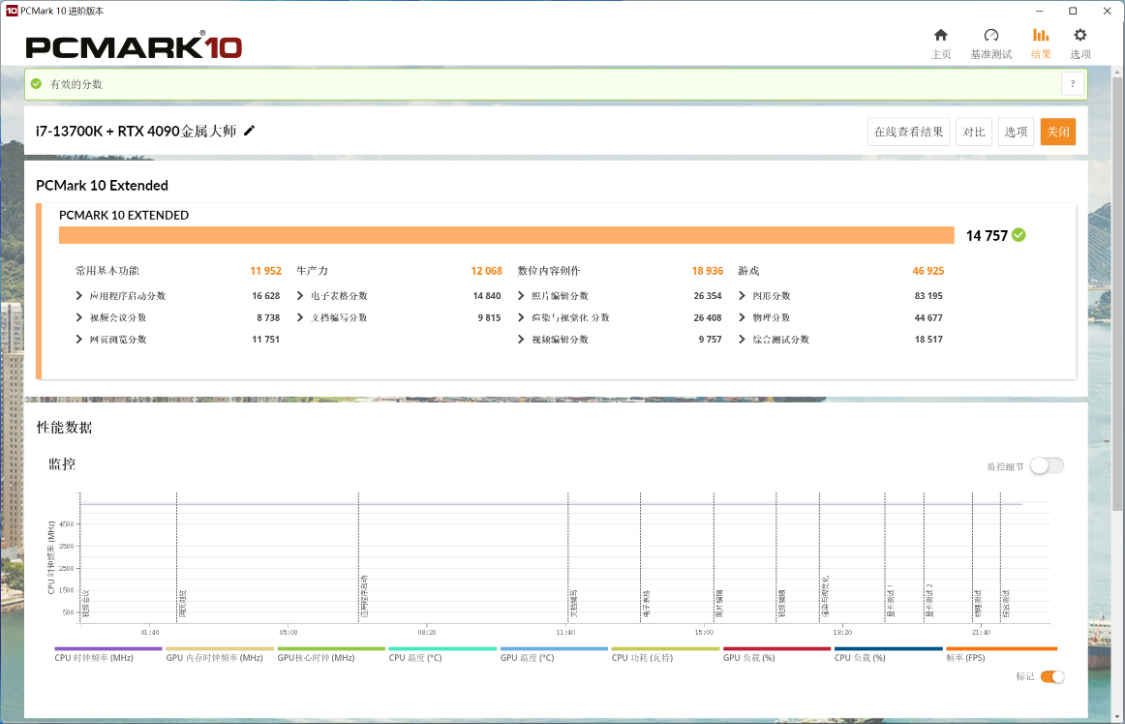The image size is (1125, 724).
Task: Expand the app start-up score (应用程序启动分数) row
Action: point(80,296)
